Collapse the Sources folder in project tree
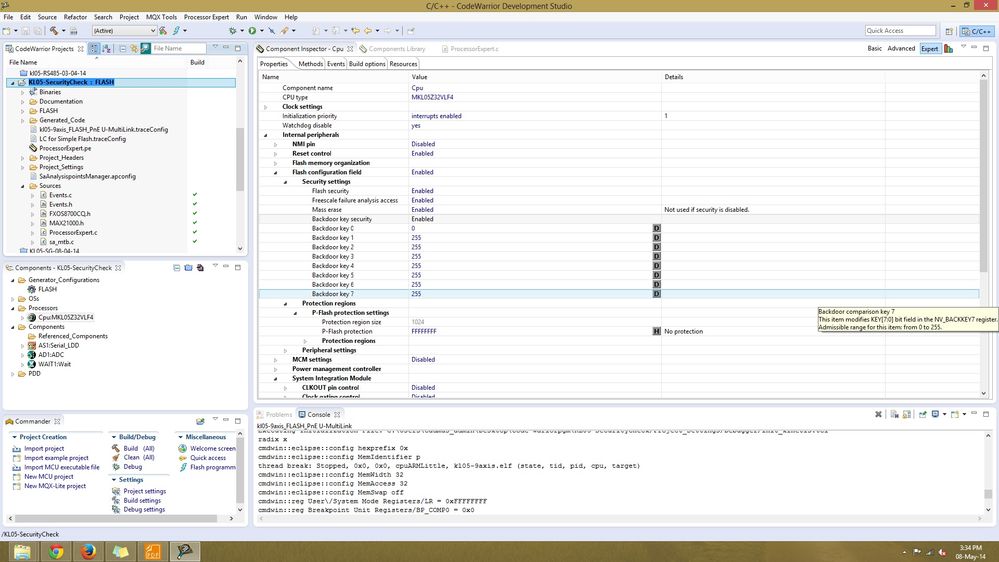The image size is (999, 562). (x=22, y=186)
